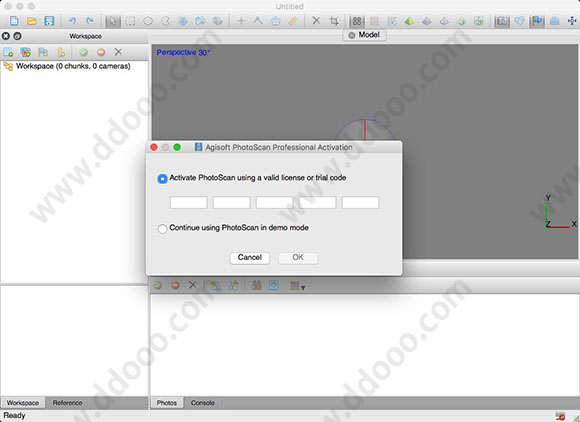The height and width of the screenshot is (422, 580).
Task: Select 'Continue using PhotoScan in demo mode'
Action: point(162,229)
